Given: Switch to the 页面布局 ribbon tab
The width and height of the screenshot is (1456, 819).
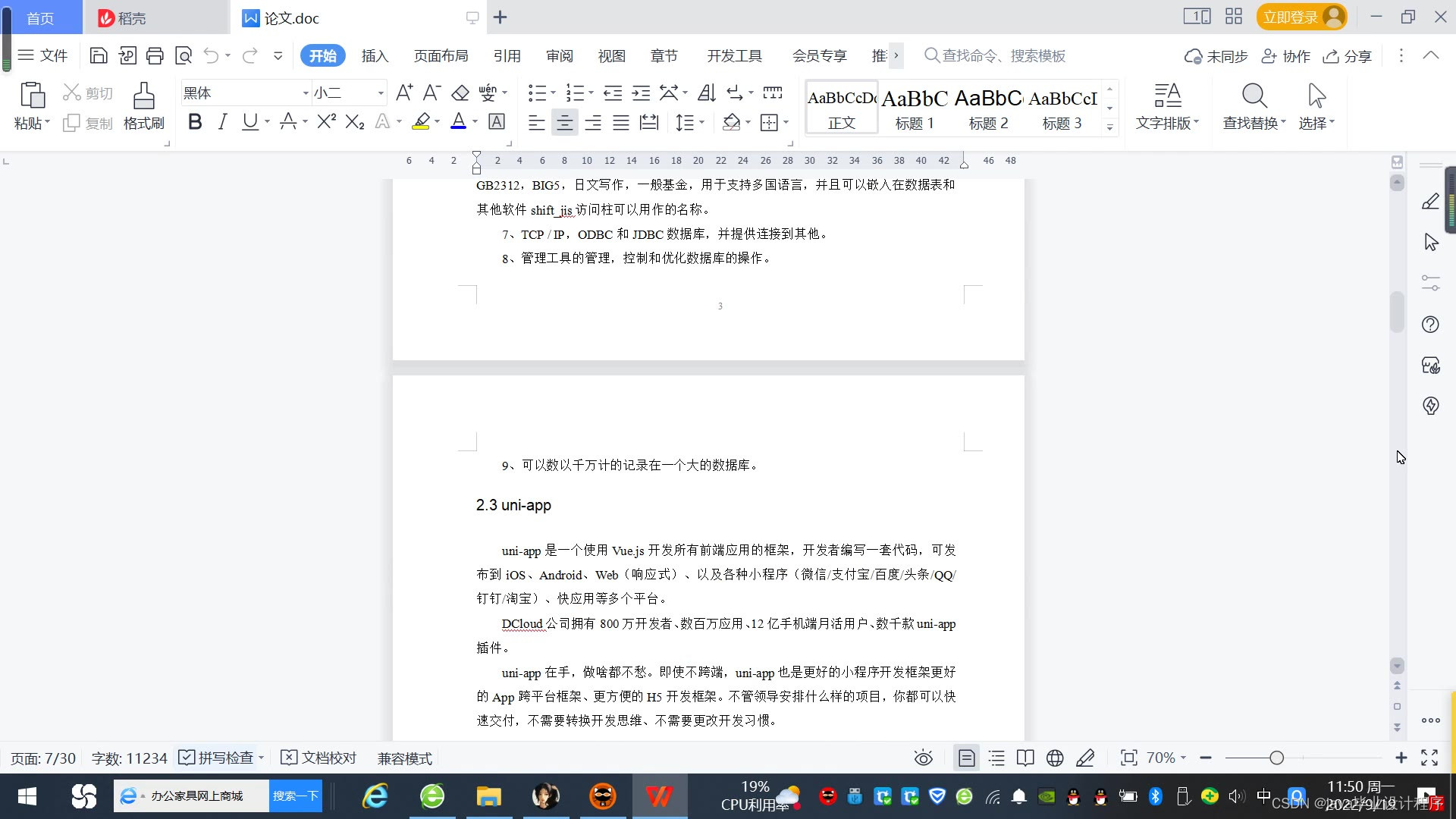Looking at the screenshot, I should coord(441,56).
